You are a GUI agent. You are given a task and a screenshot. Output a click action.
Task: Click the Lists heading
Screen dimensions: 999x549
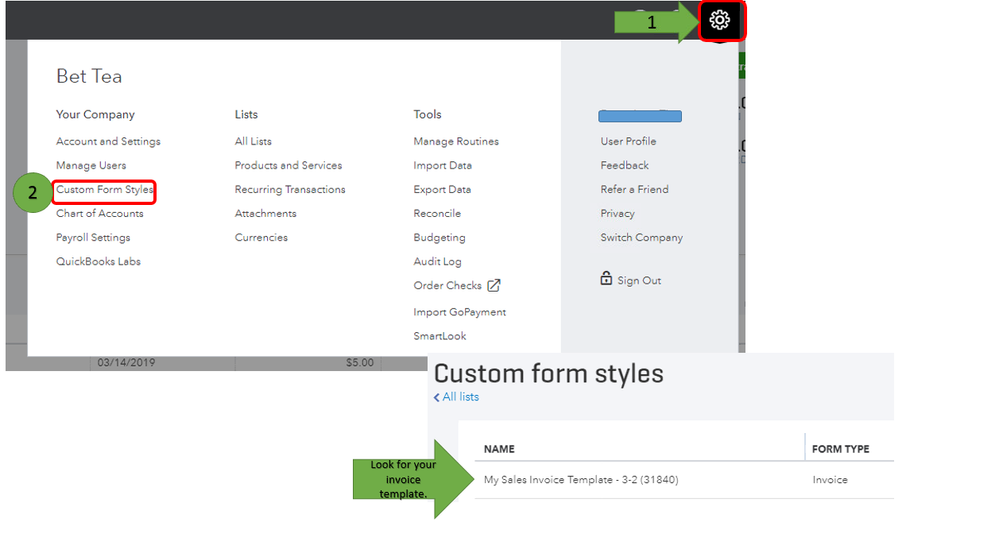pyautogui.click(x=246, y=115)
